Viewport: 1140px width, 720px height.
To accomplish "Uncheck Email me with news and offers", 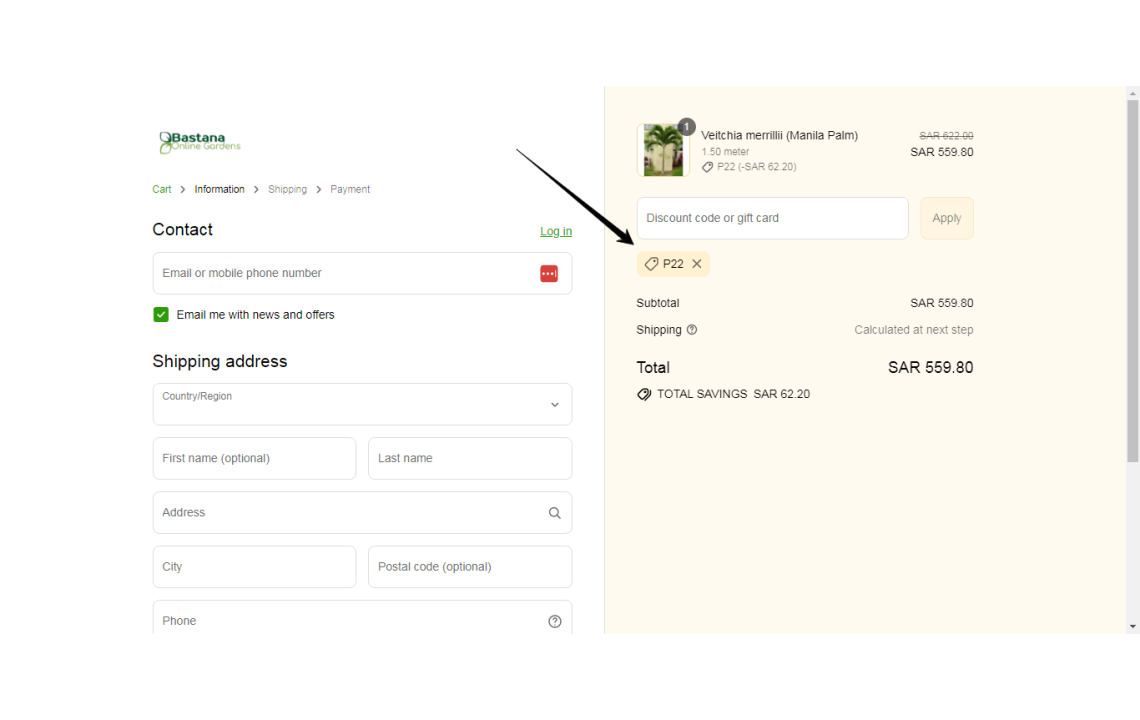I will (x=161, y=314).
